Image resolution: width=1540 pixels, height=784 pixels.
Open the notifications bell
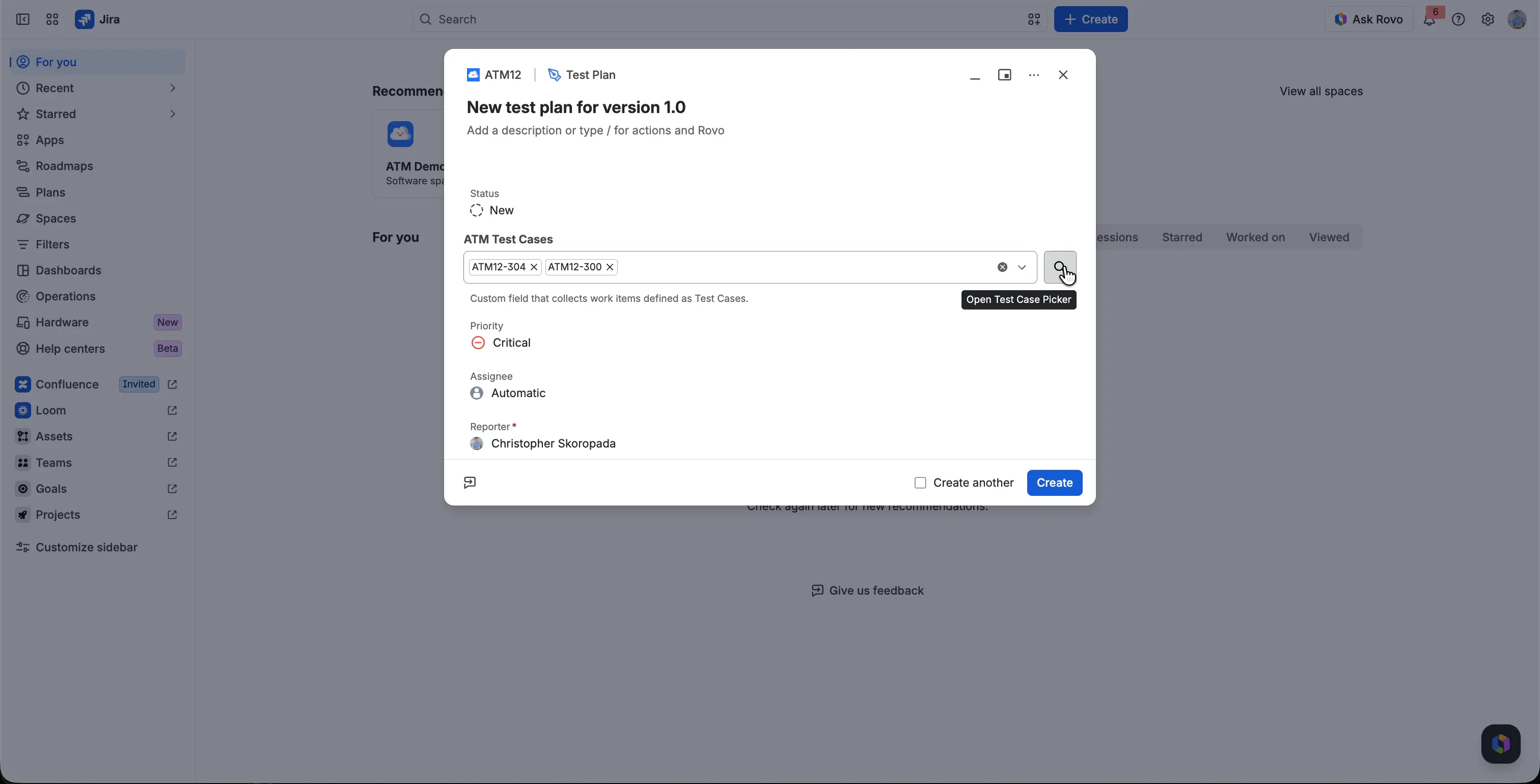1429,20
